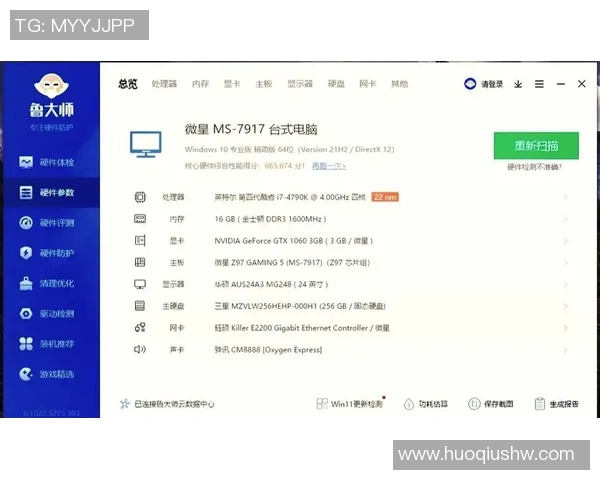The width and height of the screenshot is (600, 480).
Task: Click the 主硬盘 disk row icon
Action: point(140,306)
